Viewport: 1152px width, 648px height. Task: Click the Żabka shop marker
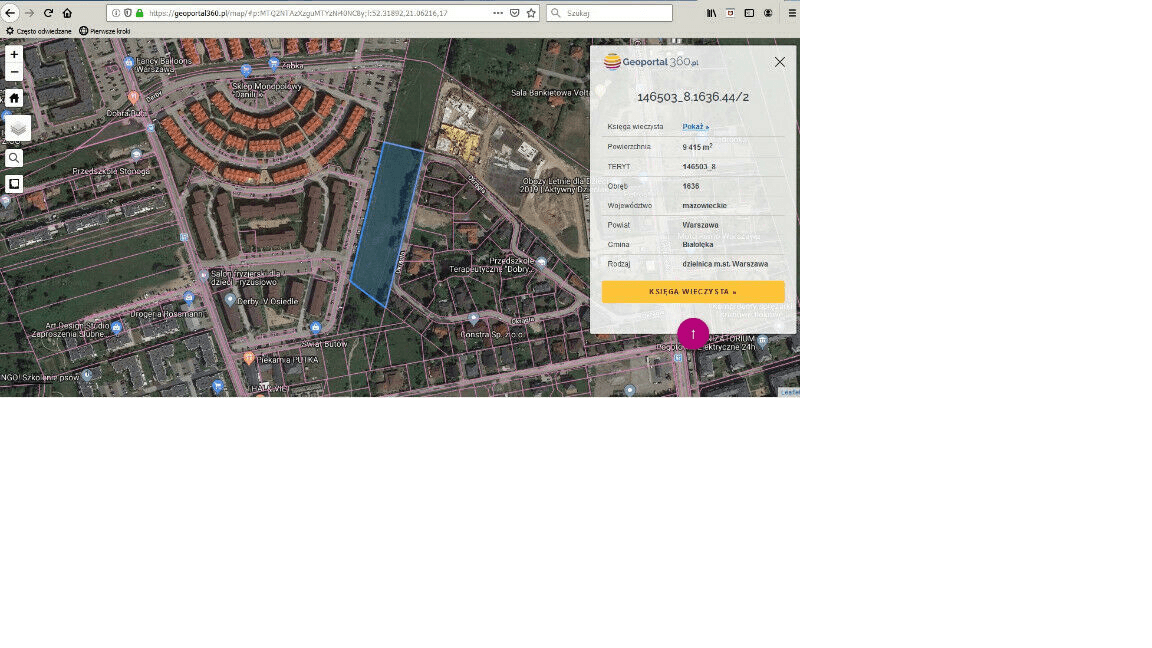pos(273,65)
